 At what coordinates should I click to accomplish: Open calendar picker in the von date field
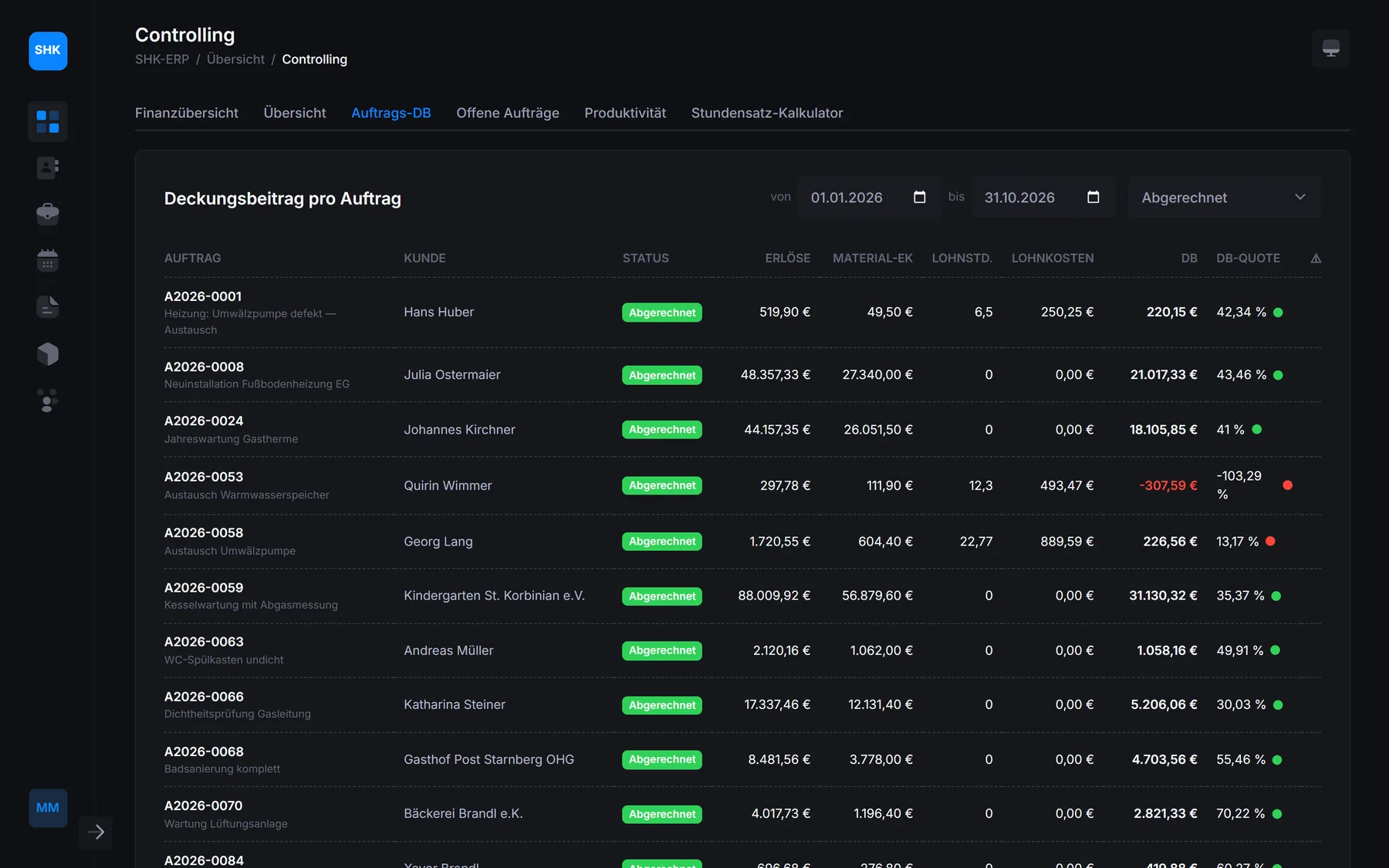(919, 197)
